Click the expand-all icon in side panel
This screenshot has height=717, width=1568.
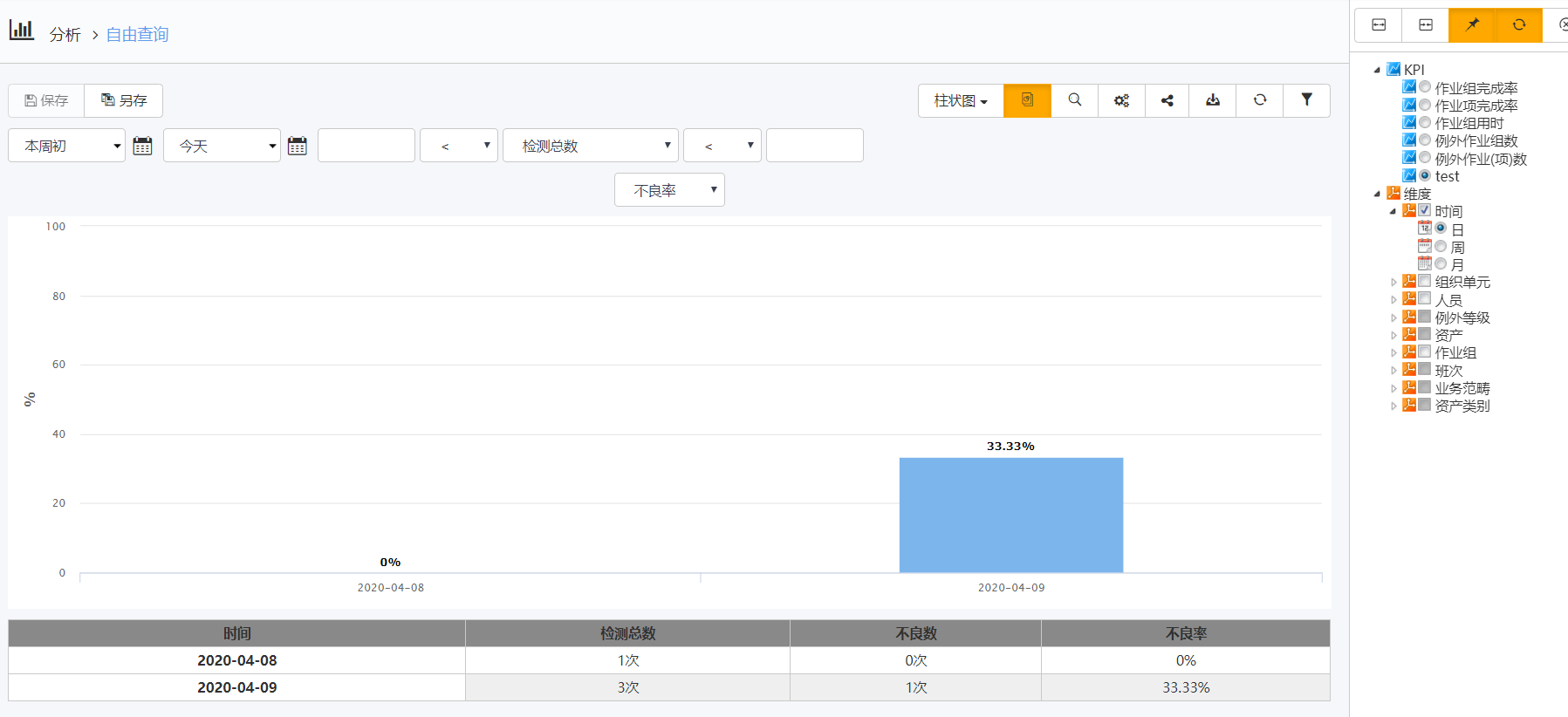pyautogui.click(x=1379, y=24)
